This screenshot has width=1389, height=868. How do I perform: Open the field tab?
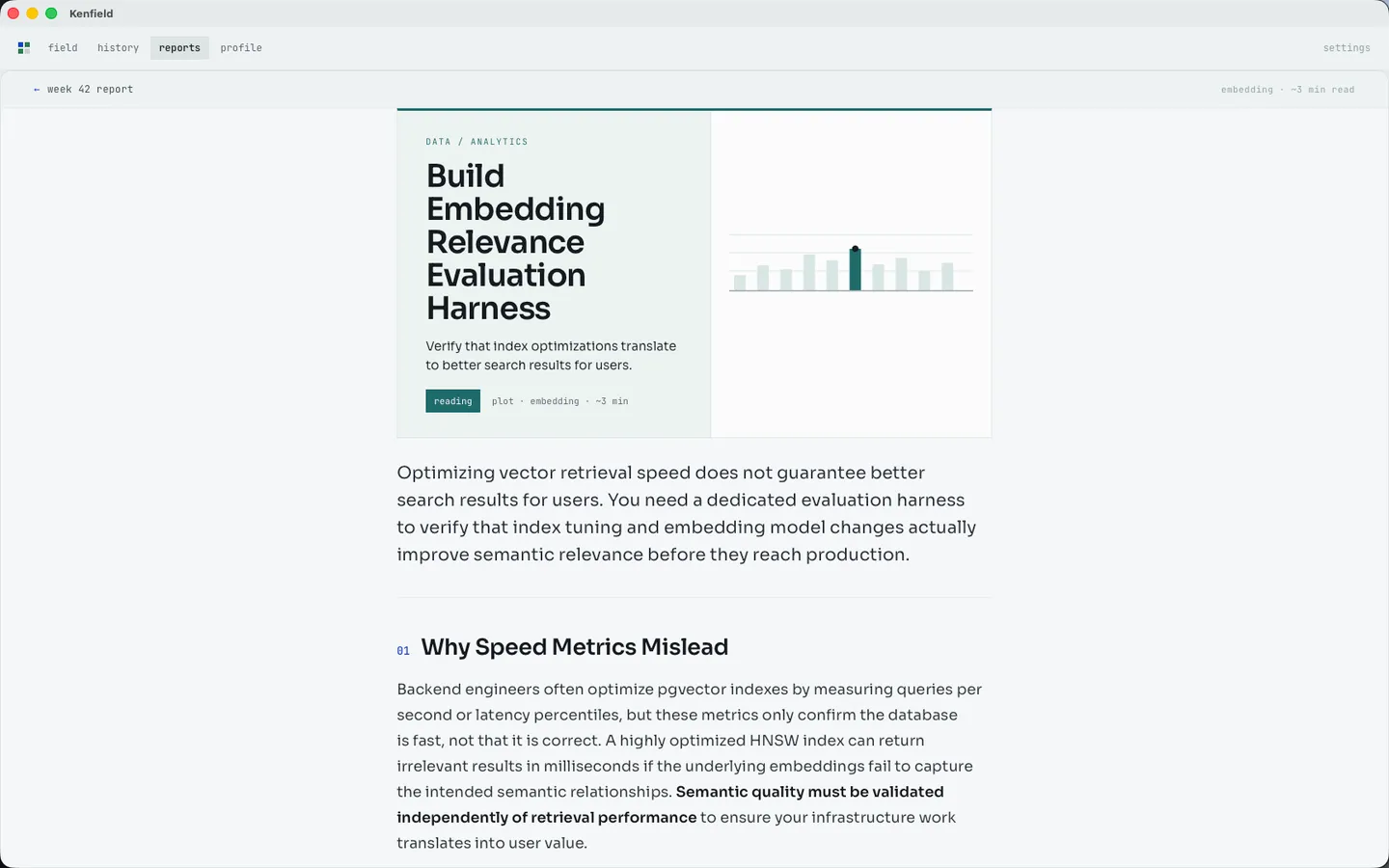pyautogui.click(x=63, y=47)
